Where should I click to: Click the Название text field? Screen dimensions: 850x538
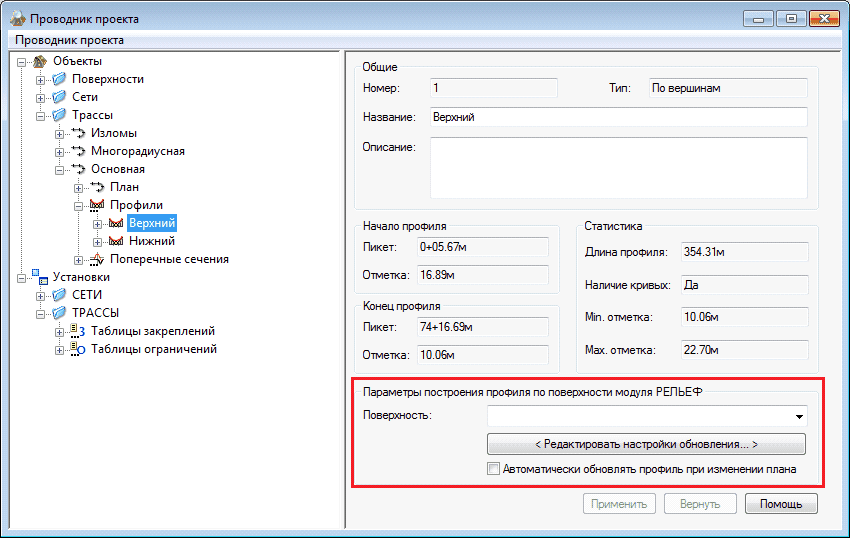pyautogui.click(x=618, y=117)
